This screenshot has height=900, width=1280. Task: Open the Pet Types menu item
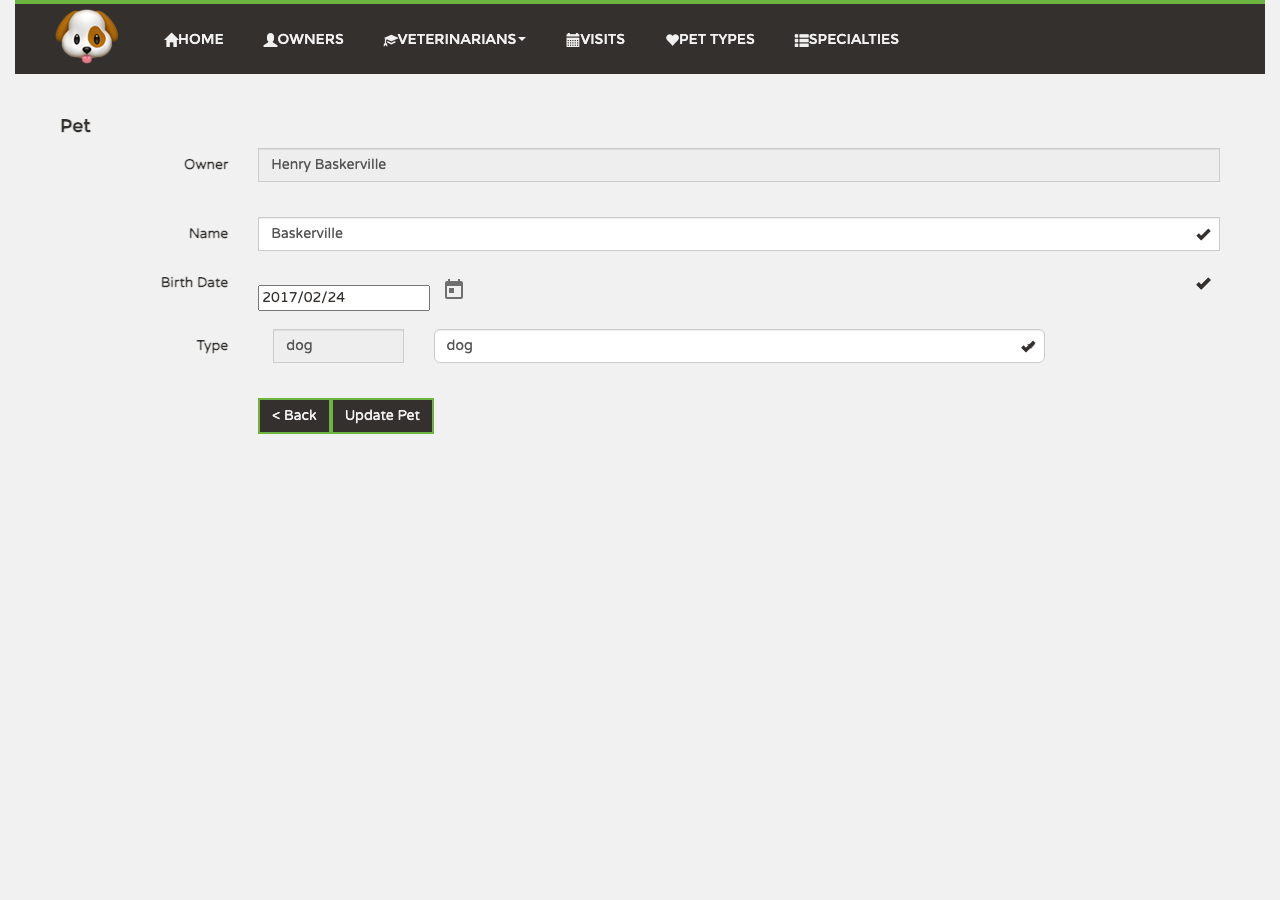click(710, 39)
